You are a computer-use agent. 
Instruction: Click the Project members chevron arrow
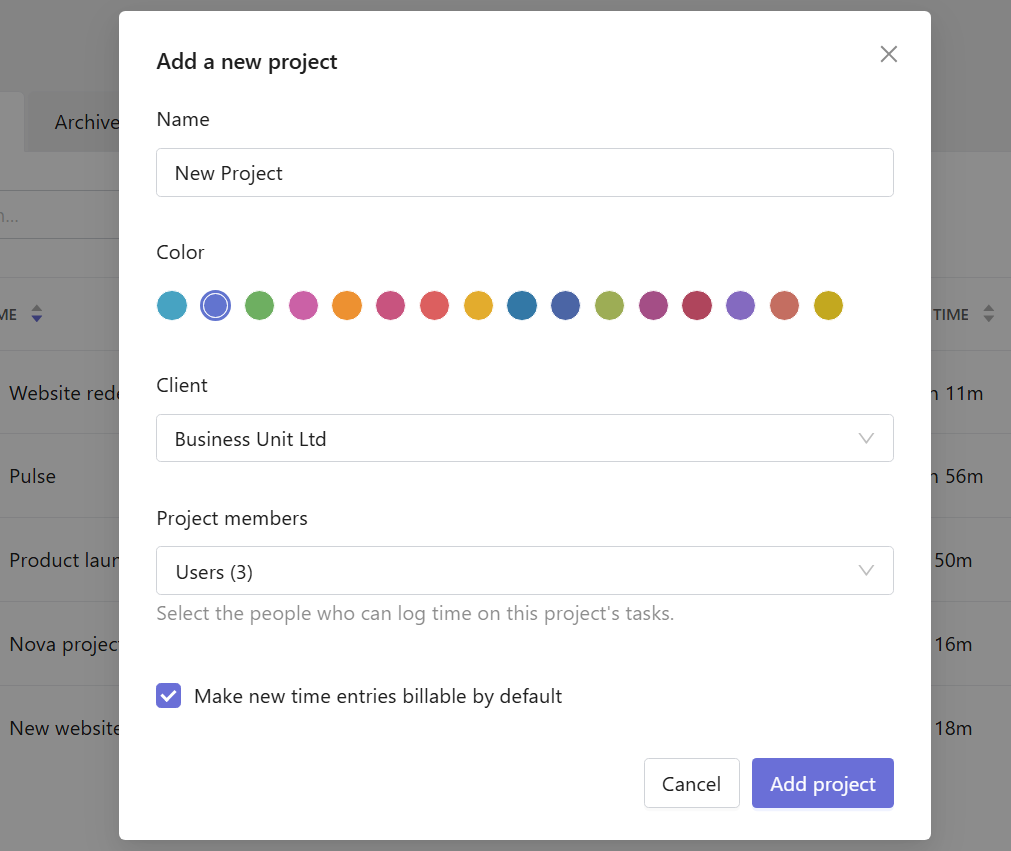866,571
